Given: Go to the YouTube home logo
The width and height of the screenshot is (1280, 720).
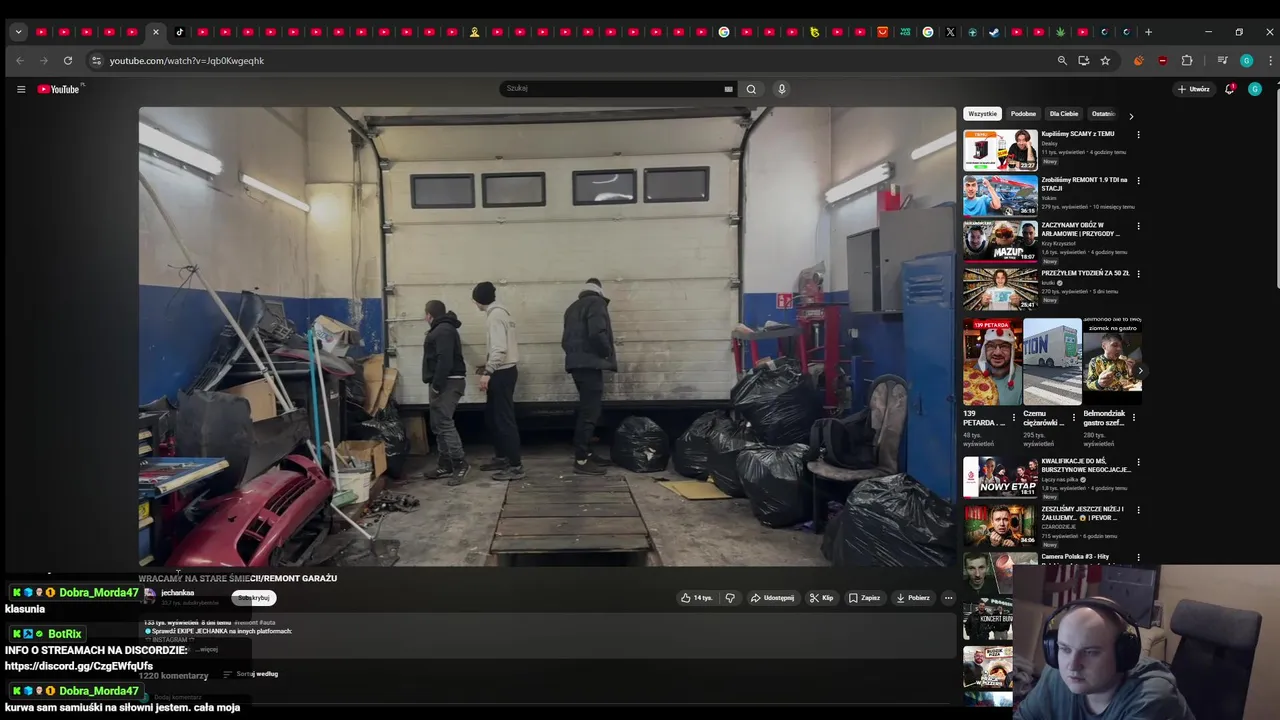Looking at the screenshot, I should tap(59, 89).
